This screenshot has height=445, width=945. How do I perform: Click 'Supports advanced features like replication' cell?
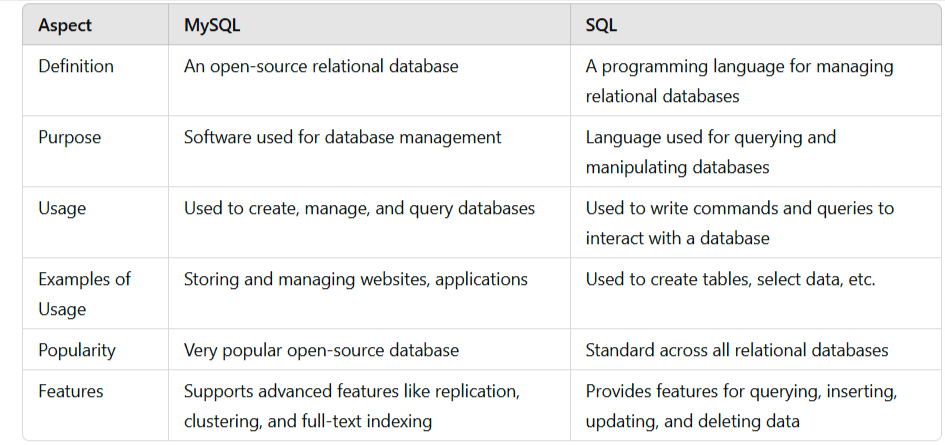[369, 405]
